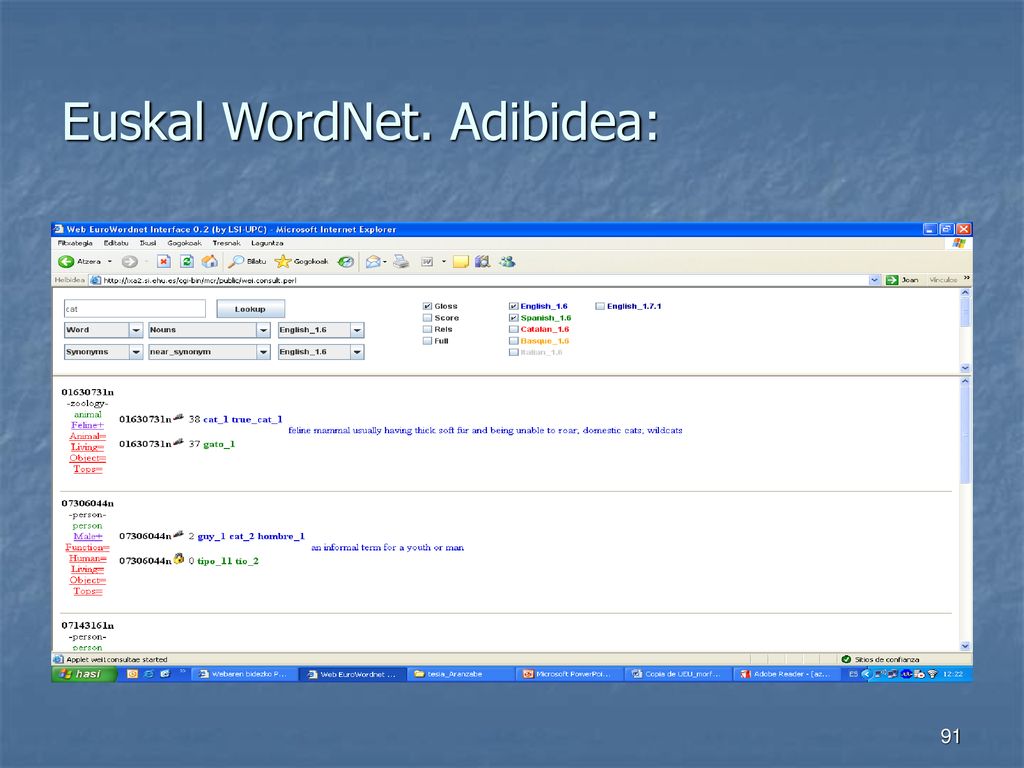Open the Gogokoak menu
Viewport: 1024px width, 768px height.
pos(184,243)
